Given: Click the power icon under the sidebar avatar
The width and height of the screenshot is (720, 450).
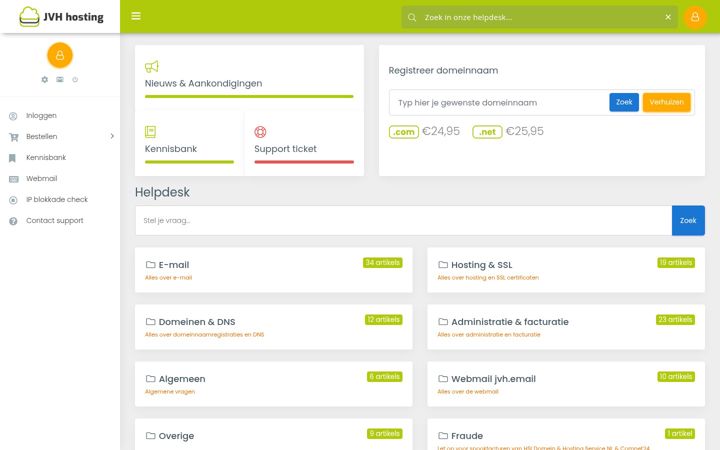Looking at the screenshot, I should tap(75, 79).
